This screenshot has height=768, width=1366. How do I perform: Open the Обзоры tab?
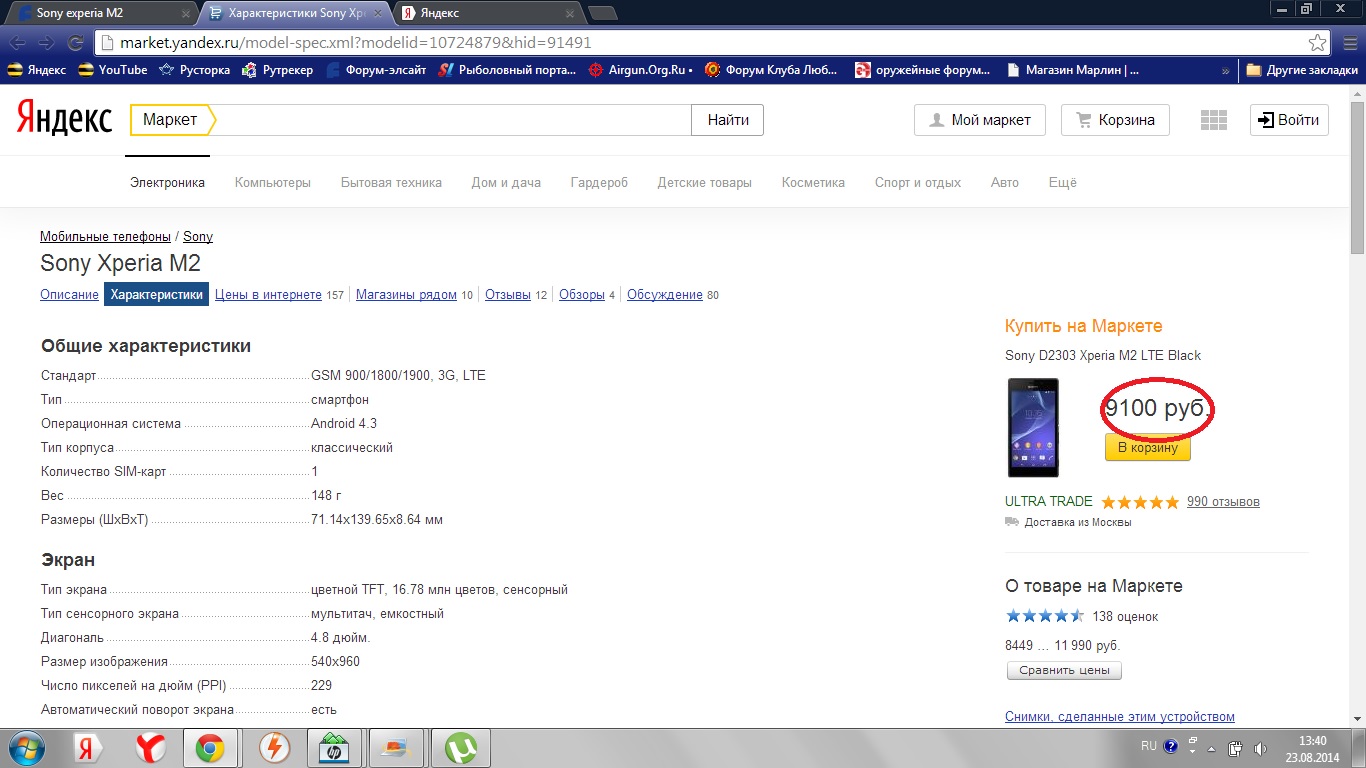[582, 295]
